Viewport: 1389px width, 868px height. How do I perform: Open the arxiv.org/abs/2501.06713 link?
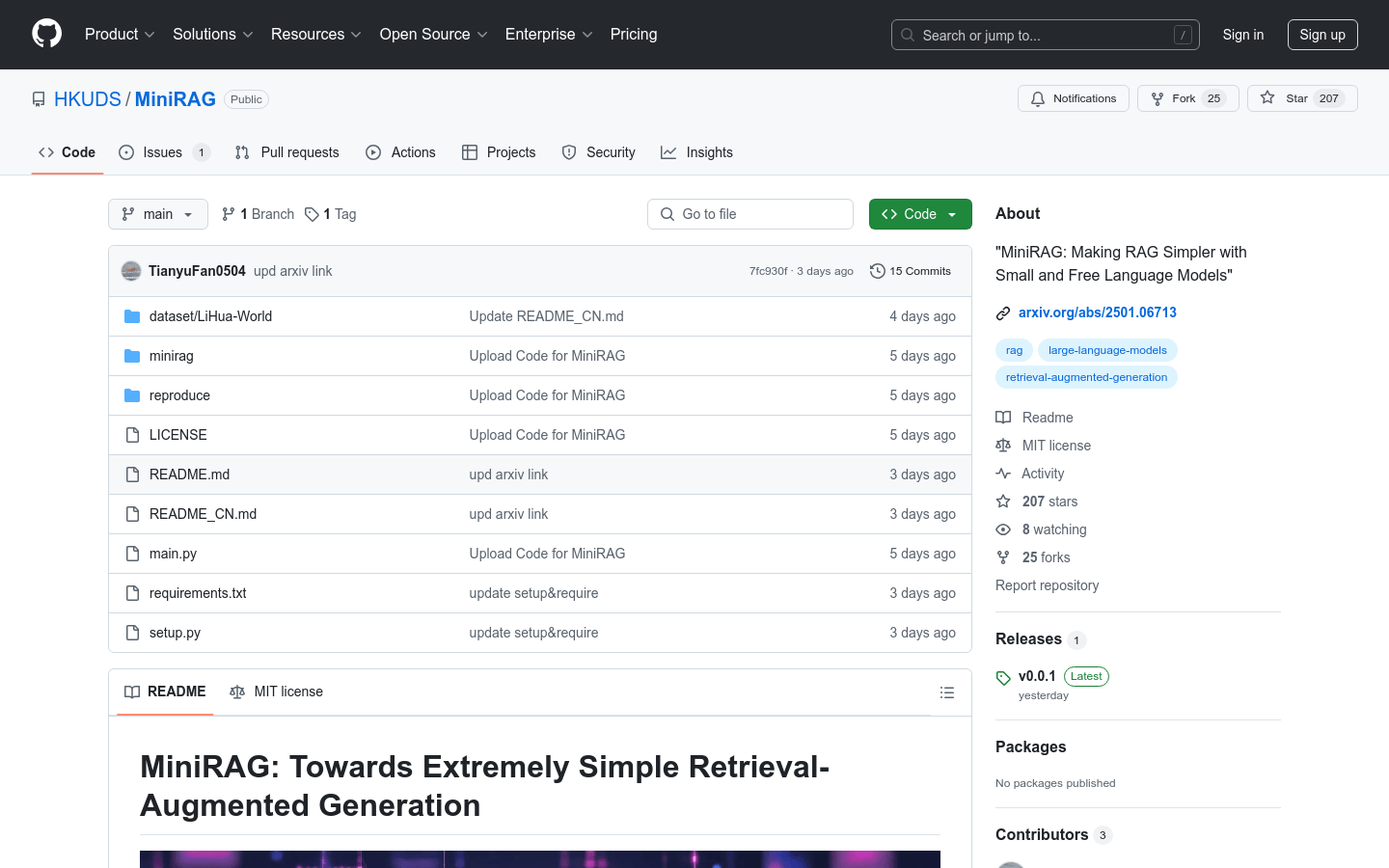1098,312
